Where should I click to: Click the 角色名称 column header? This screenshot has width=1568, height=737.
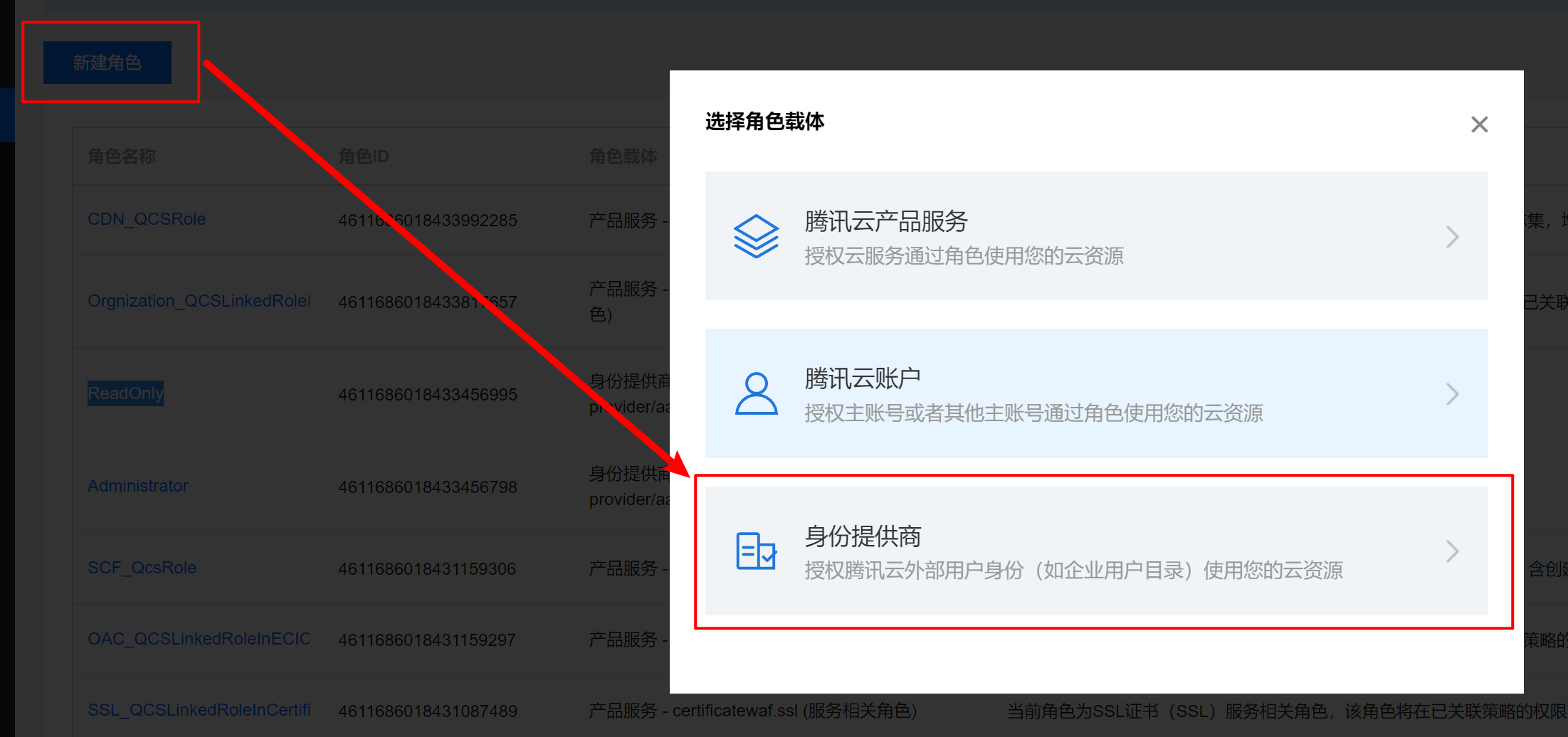pos(122,157)
